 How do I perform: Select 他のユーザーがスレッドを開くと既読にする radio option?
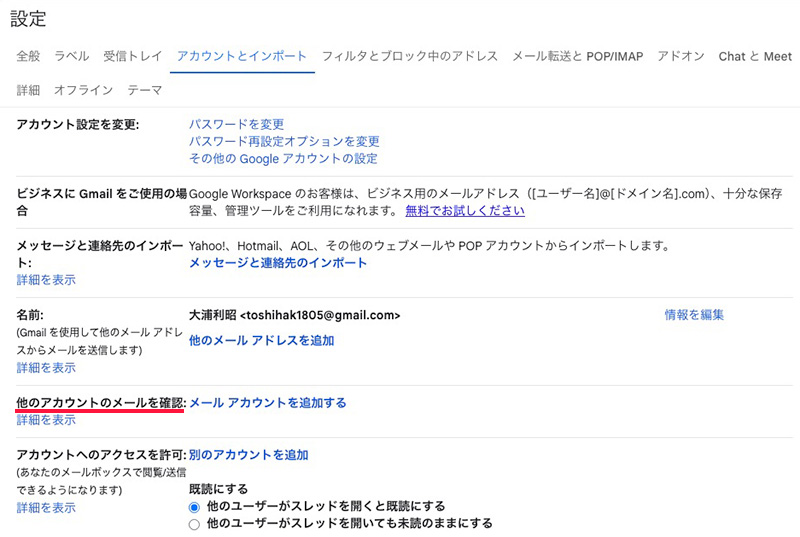click(x=195, y=507)
